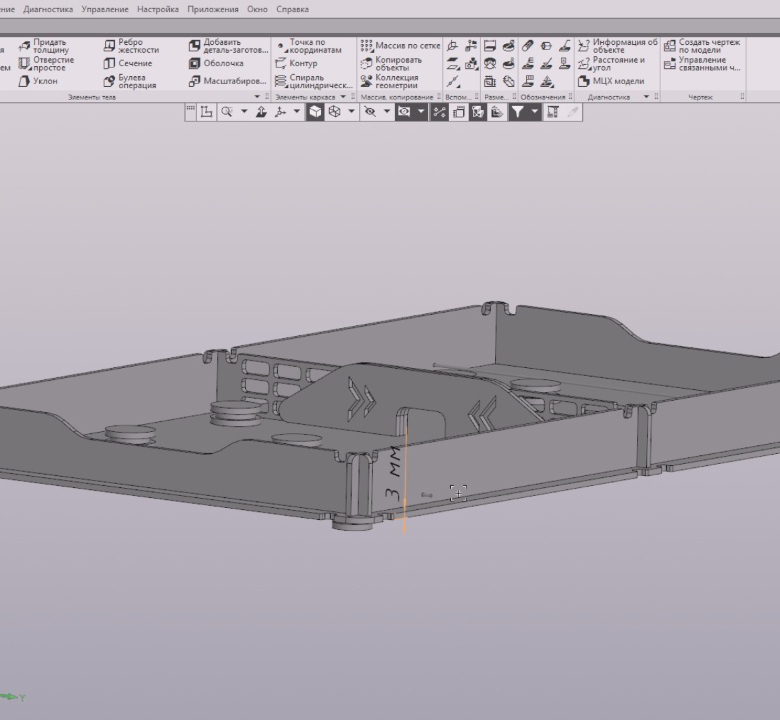
Task: Toggle the hide objects eye icon
Action: pyautogui.click(x=370, y=112)
